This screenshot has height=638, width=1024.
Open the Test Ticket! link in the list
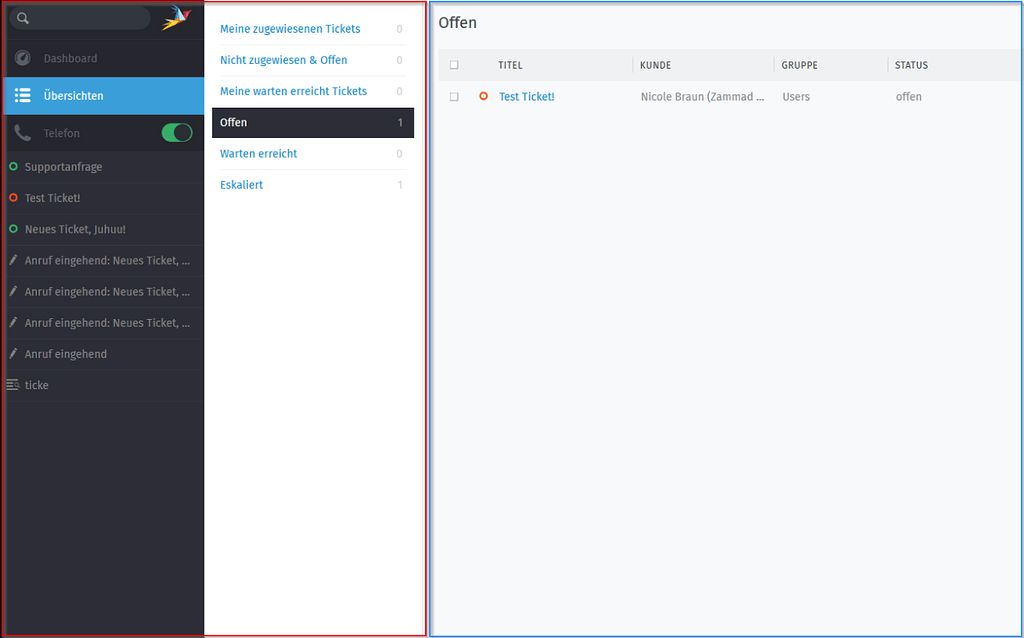[x=527, y=97]
